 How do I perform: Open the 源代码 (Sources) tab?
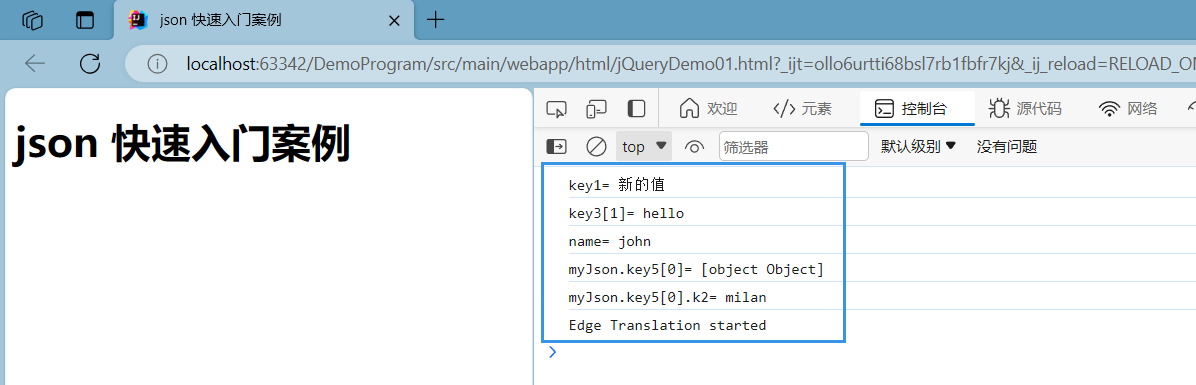click(1024, 109)
